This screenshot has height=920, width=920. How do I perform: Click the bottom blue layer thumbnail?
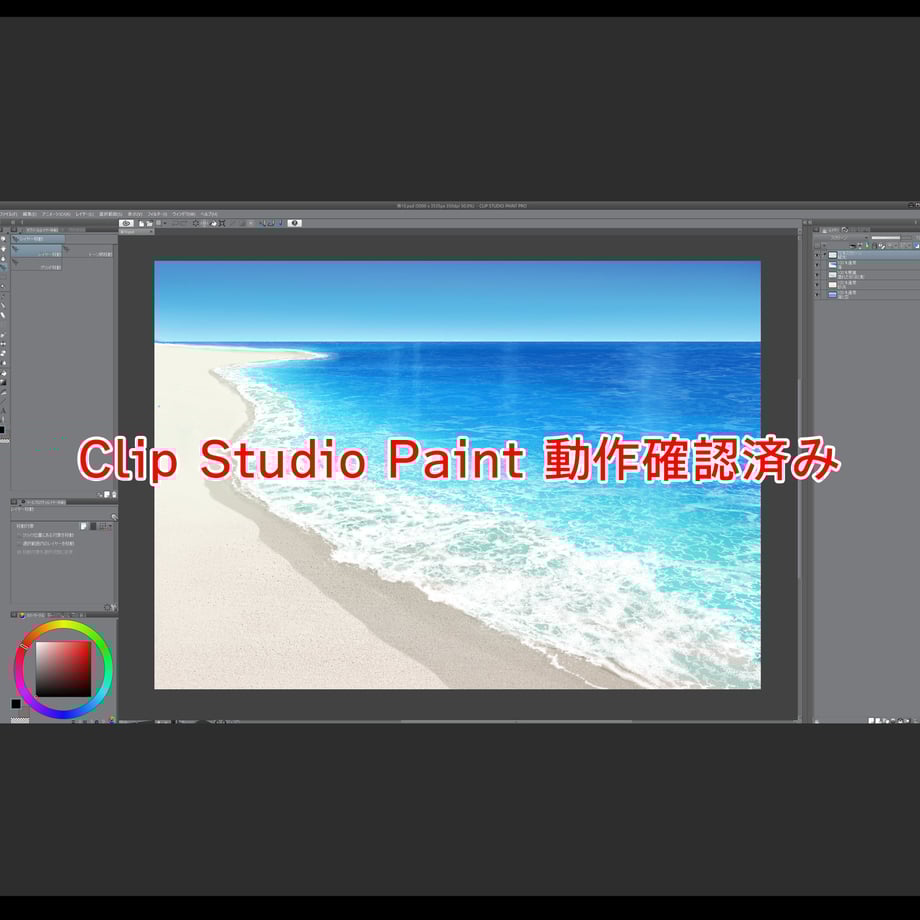point(833,295)
